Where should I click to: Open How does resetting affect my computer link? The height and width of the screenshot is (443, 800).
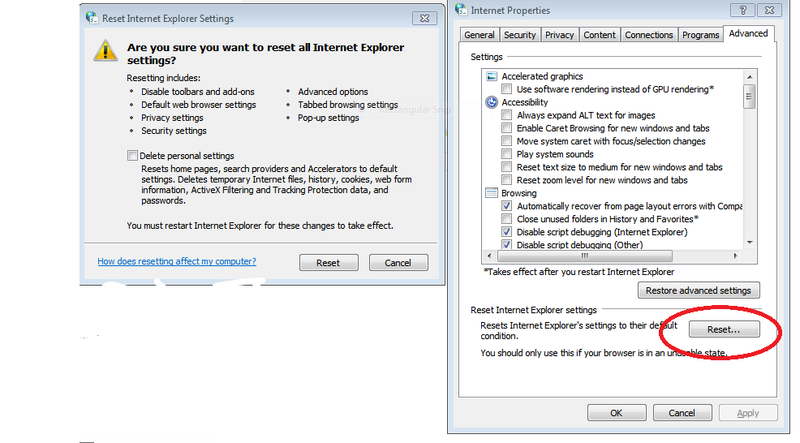click(177, 261)
